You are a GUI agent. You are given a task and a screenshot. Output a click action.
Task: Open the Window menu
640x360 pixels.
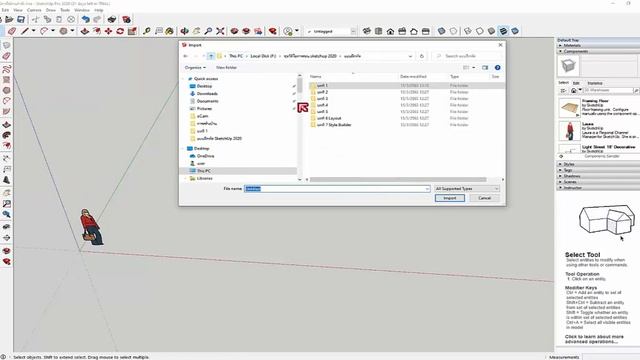point(82,10)
